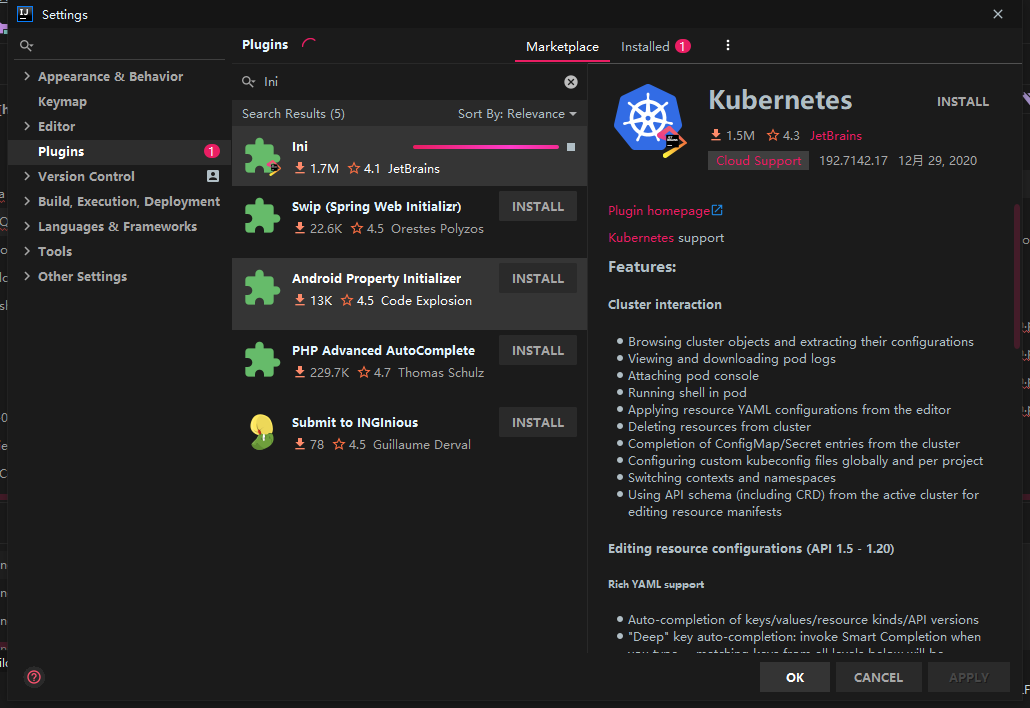Install the Android Property Initializer plugin

pos(538,278)
